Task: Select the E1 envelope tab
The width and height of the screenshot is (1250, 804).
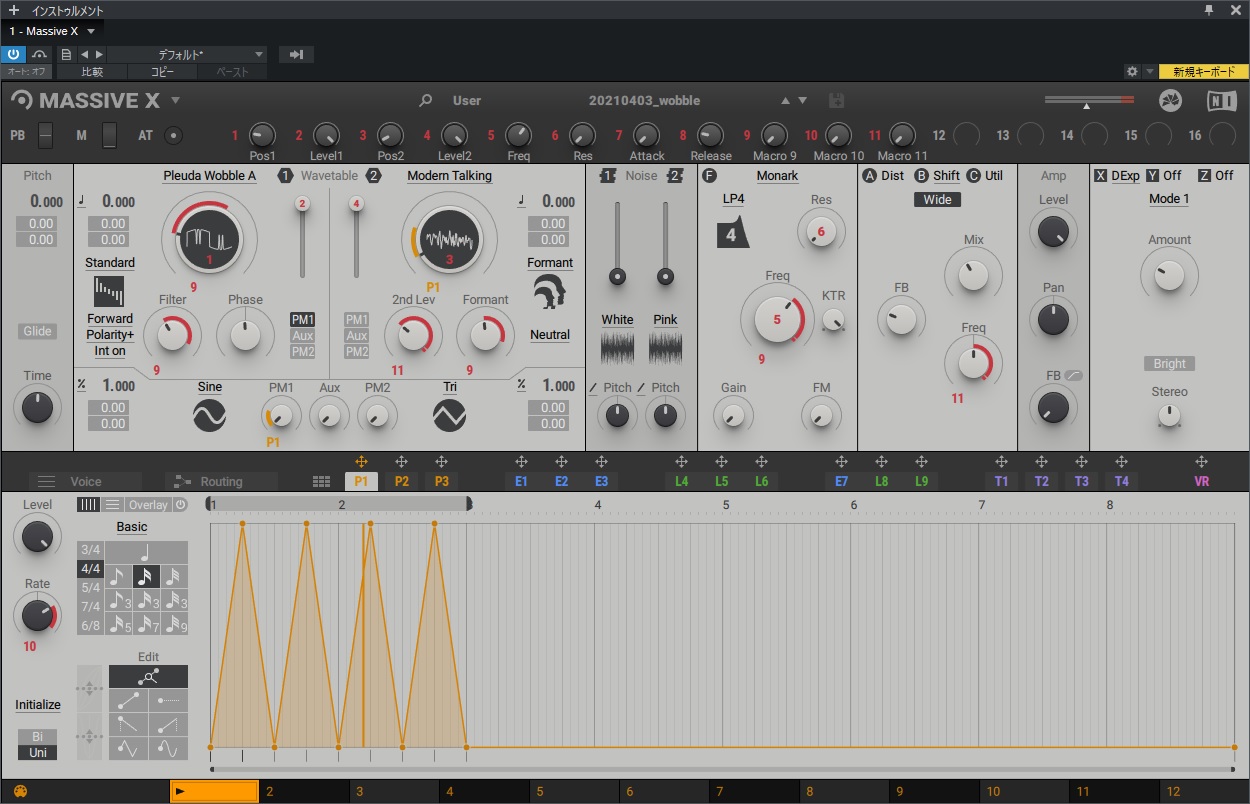Action: pos(521,481)
